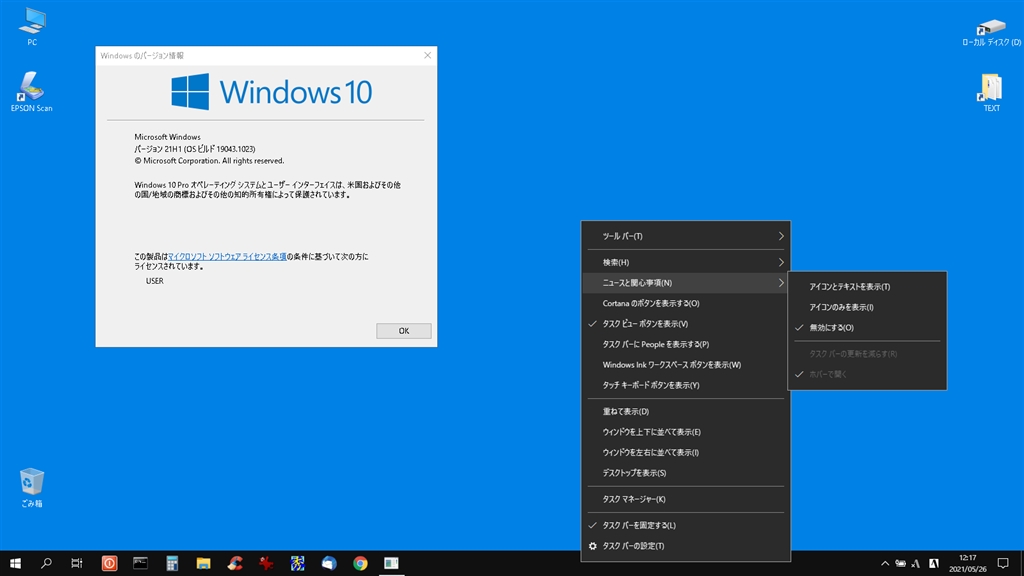This screenshot has height=576, width=1024.
Task: Choose アイコンとテキストを表示 in submenu
Action: 849,286
